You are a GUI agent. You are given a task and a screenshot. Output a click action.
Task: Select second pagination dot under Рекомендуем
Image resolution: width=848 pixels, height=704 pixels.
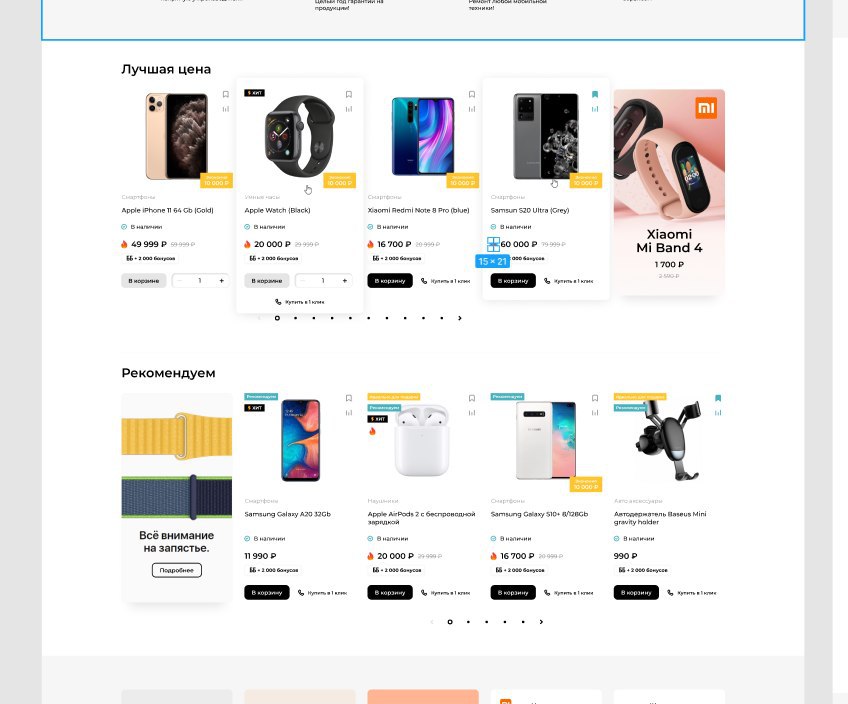[x=468, y=622]
